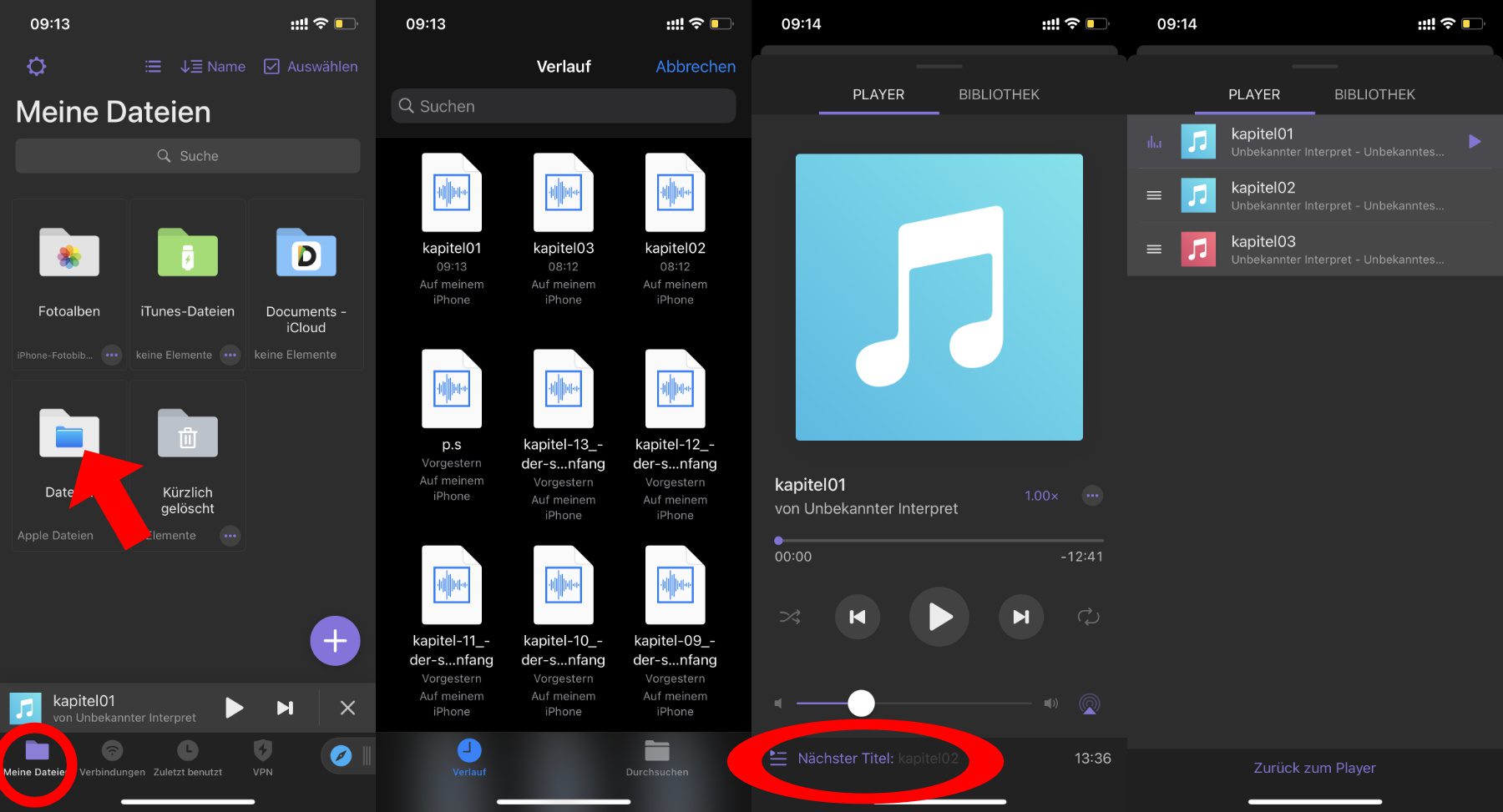
Task: Focus the Suche field in Meine Dateien
Action: (188, 156)
